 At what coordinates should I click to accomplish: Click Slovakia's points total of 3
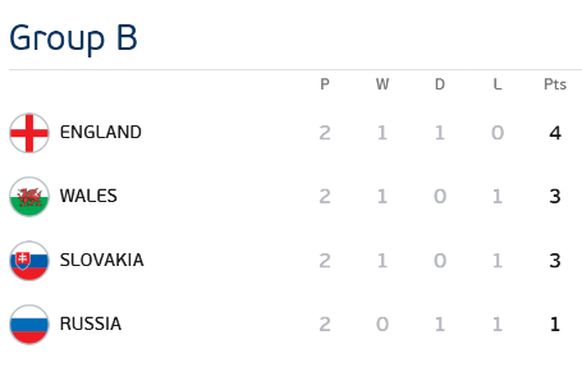555,260
